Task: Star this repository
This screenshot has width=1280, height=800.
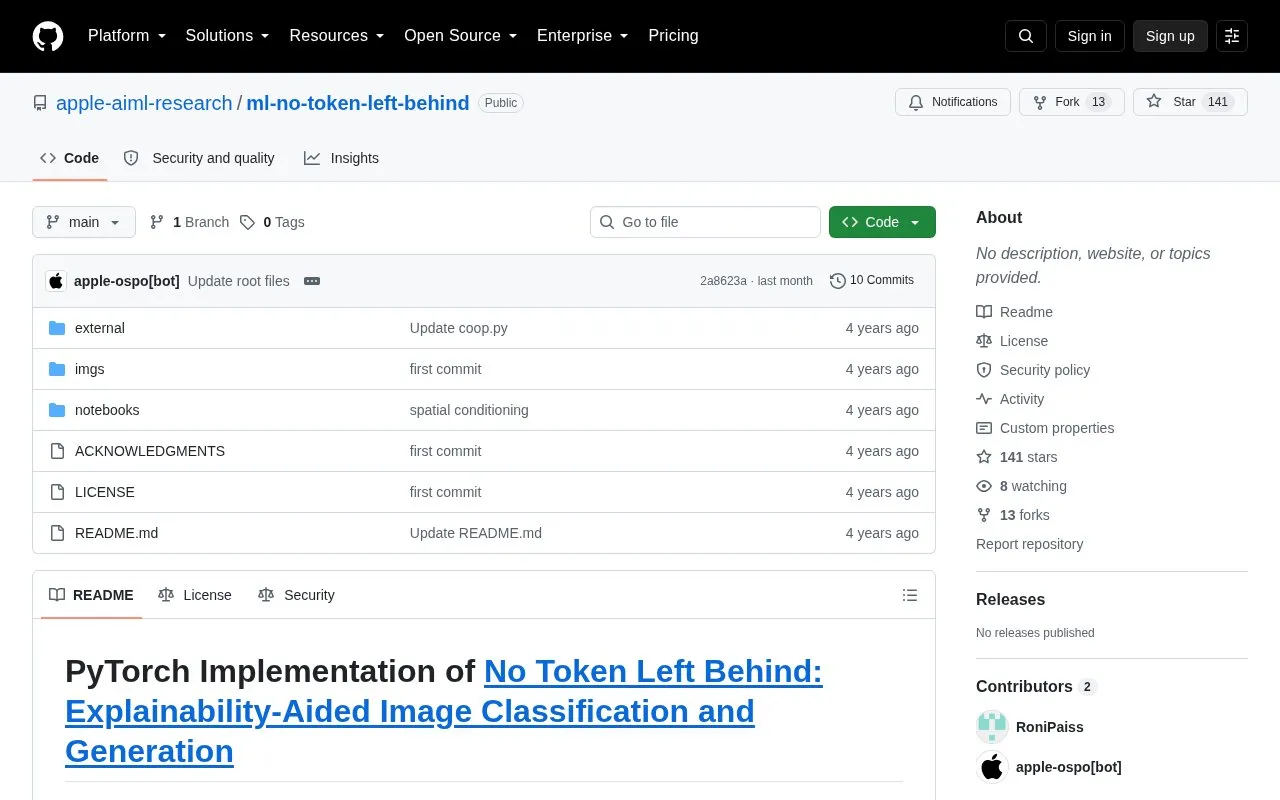Action: click(1190, 102)
